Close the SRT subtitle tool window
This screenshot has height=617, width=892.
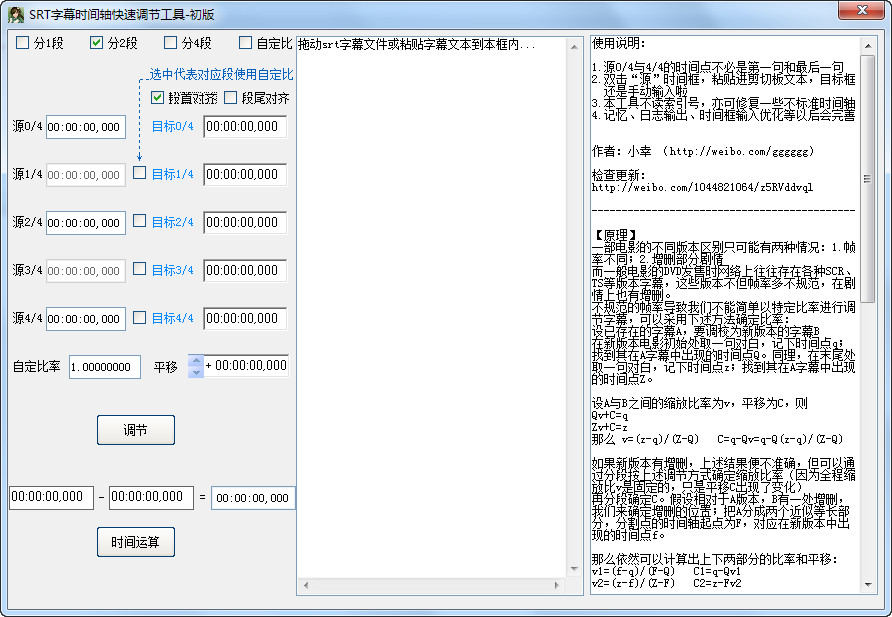pos(861,10)
